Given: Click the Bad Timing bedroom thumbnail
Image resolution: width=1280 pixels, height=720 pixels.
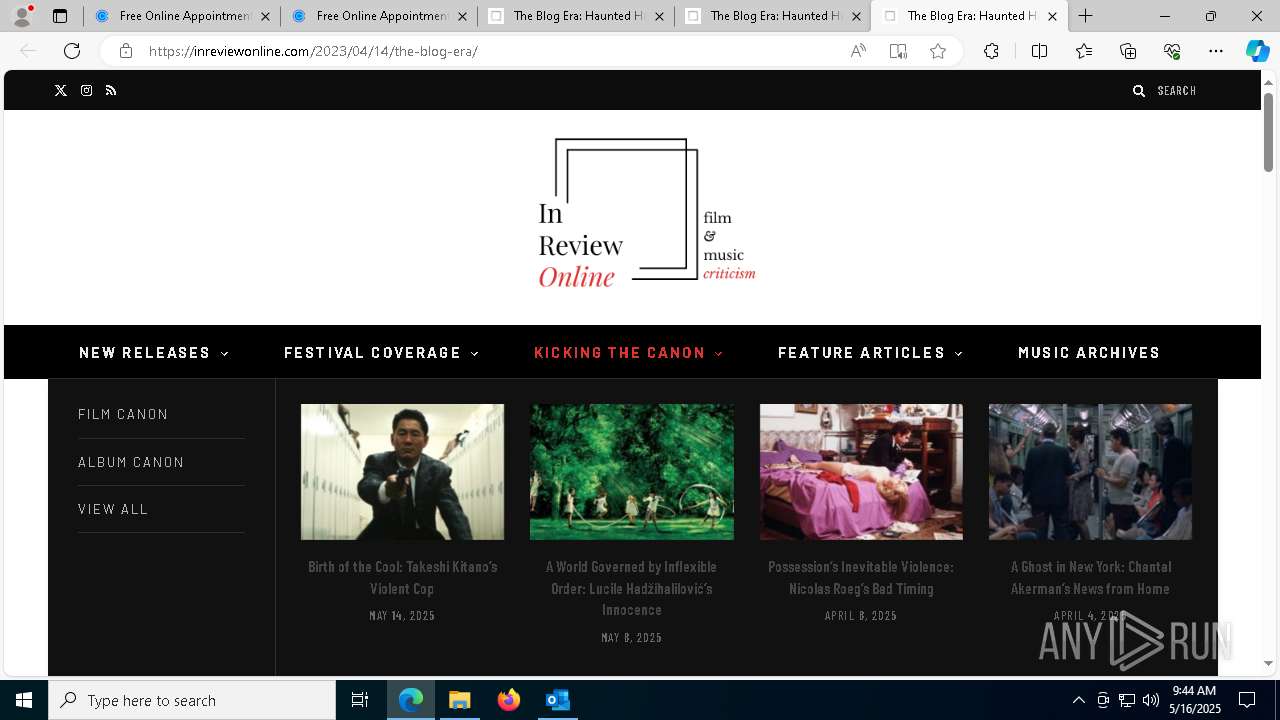Looking at the screenshot, I should 861,472.
